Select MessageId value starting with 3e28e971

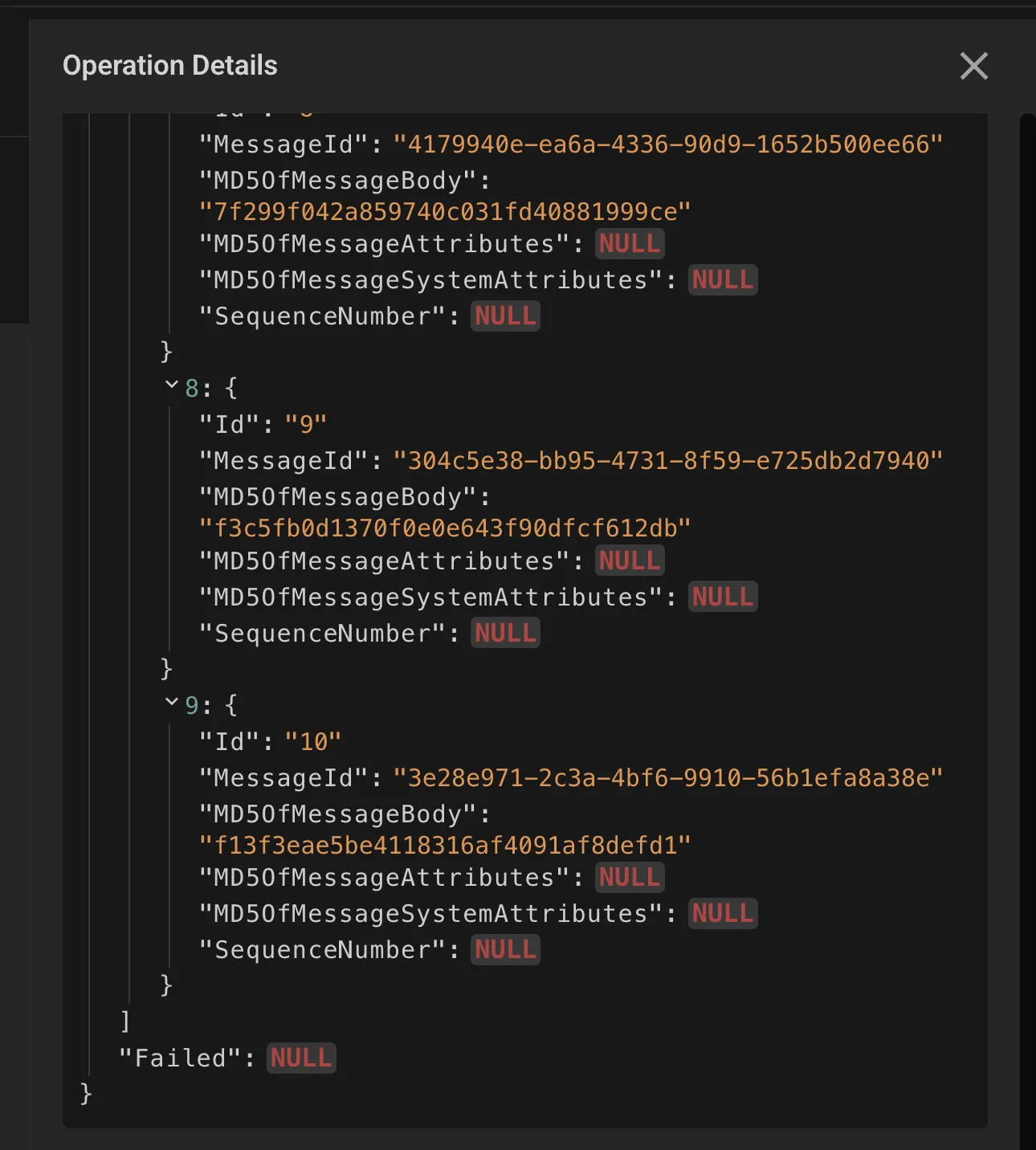tap(667, 778)
